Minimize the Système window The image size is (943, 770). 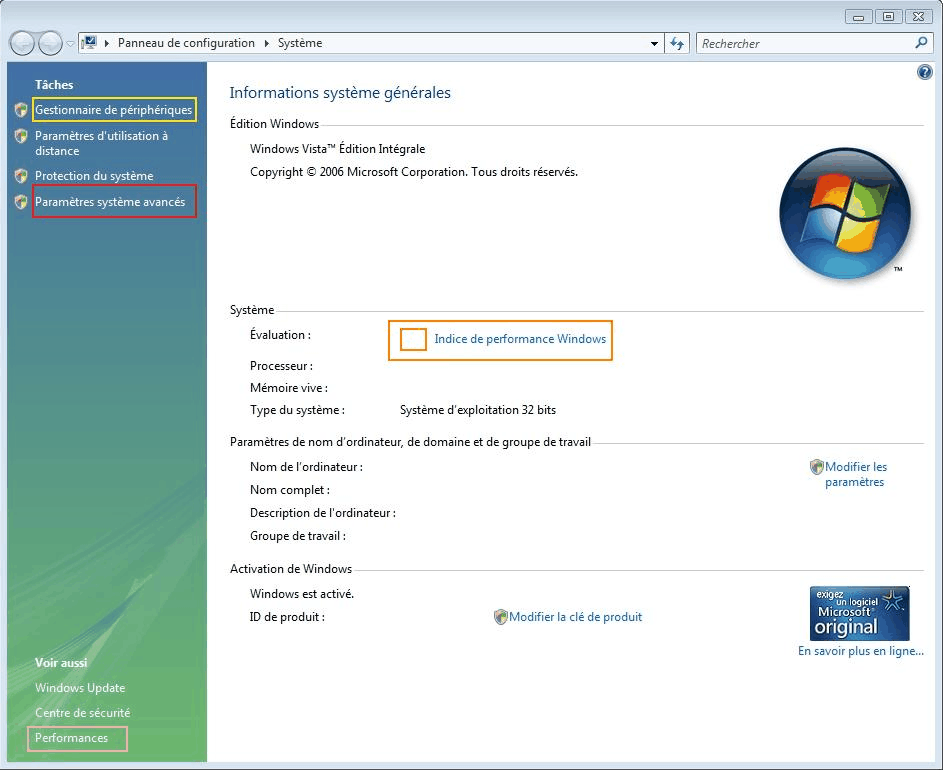click(x=858, y=17)
